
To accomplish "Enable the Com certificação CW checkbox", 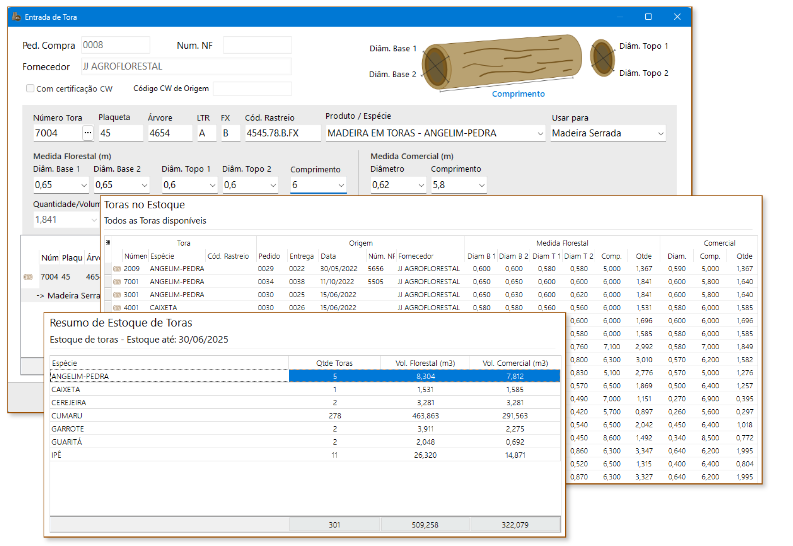I will point(30,89).
